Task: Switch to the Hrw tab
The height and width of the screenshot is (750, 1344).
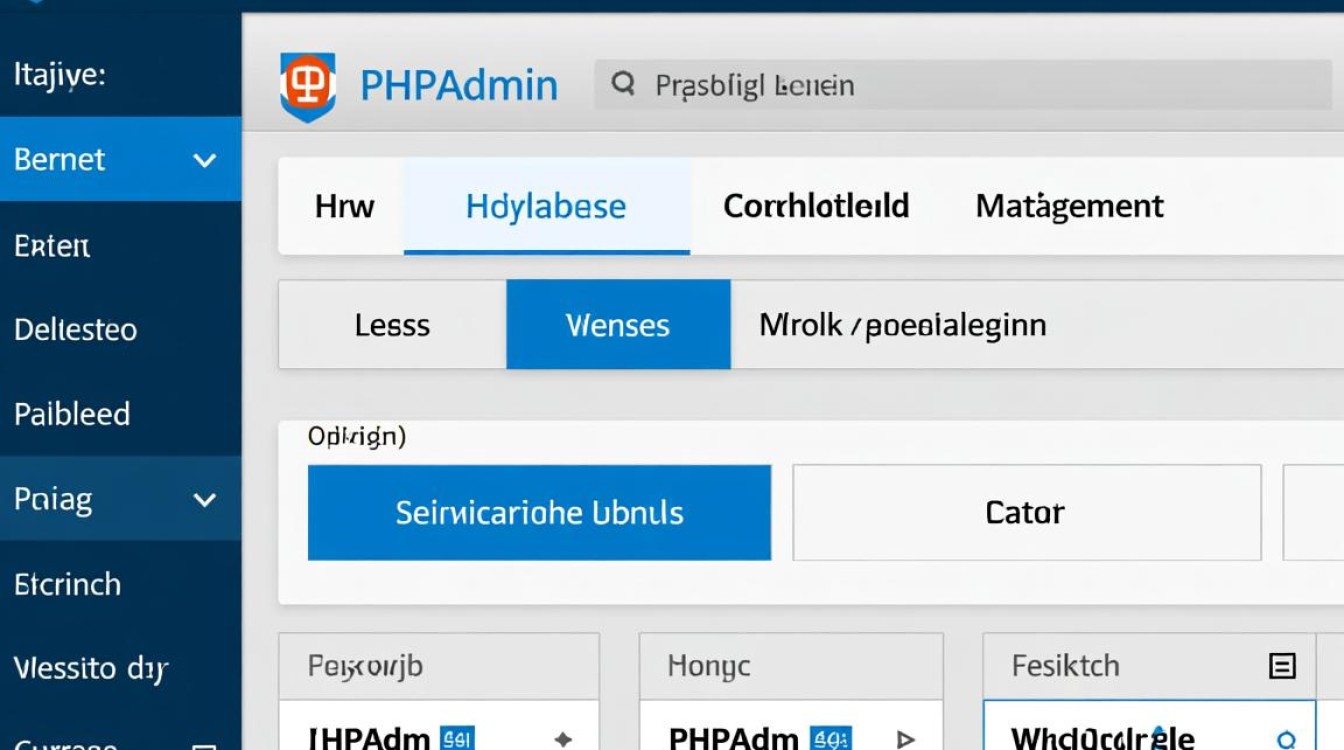Action: tap(344, 206)
